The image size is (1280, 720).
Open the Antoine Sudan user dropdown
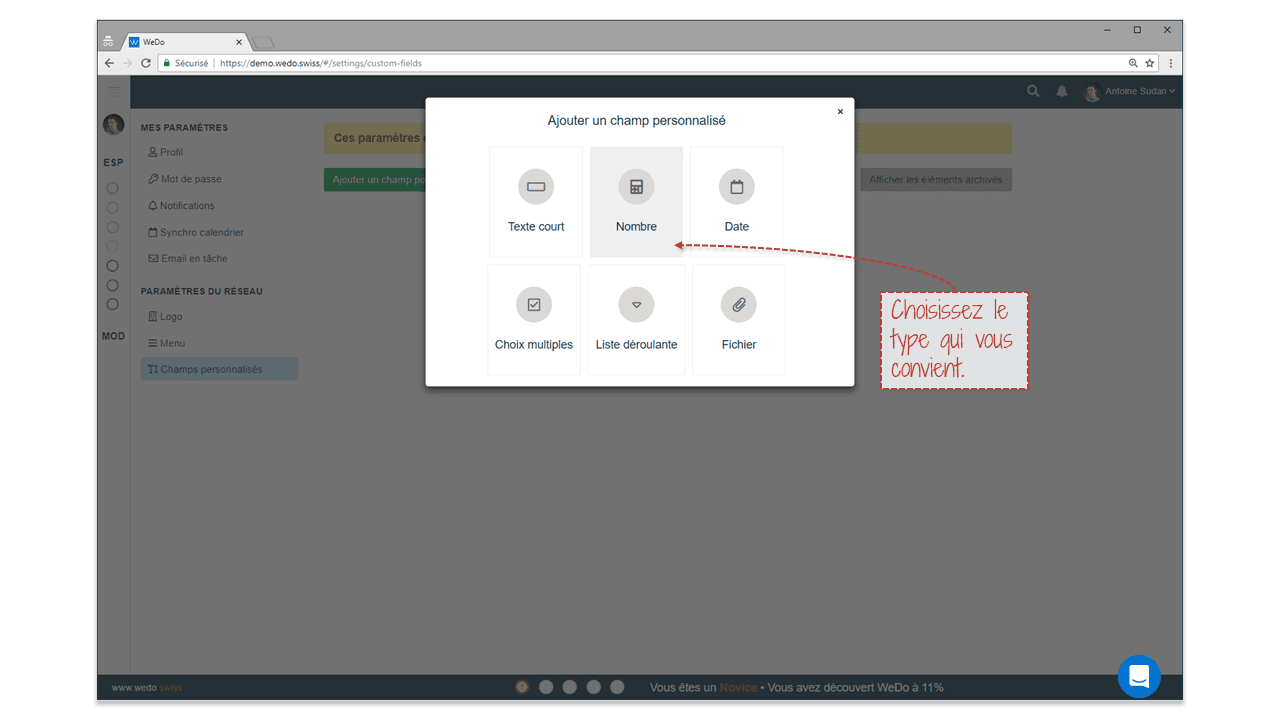pyautogui.click(x=1130, y=91)
